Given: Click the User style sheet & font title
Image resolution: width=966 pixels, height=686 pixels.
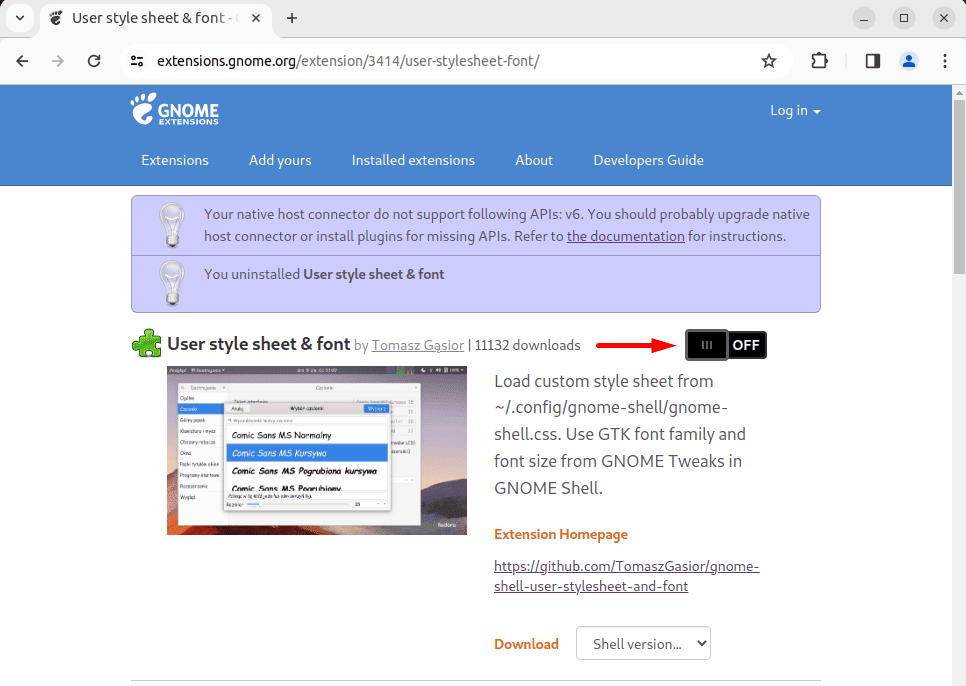Looking at the screenshot, I should point(259,344).
